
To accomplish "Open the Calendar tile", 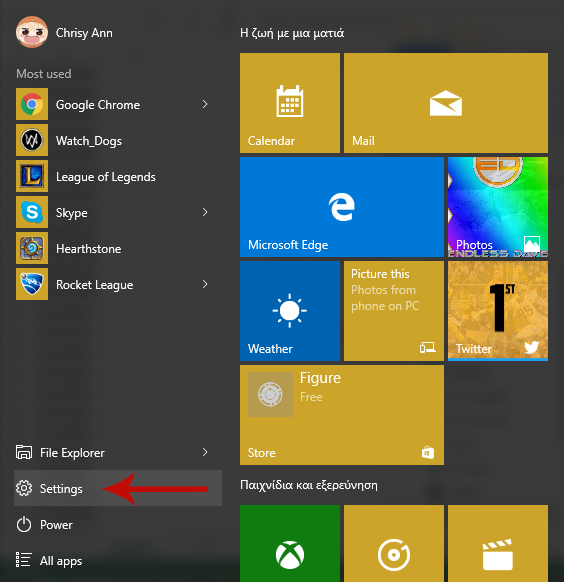I will (290, 103).
